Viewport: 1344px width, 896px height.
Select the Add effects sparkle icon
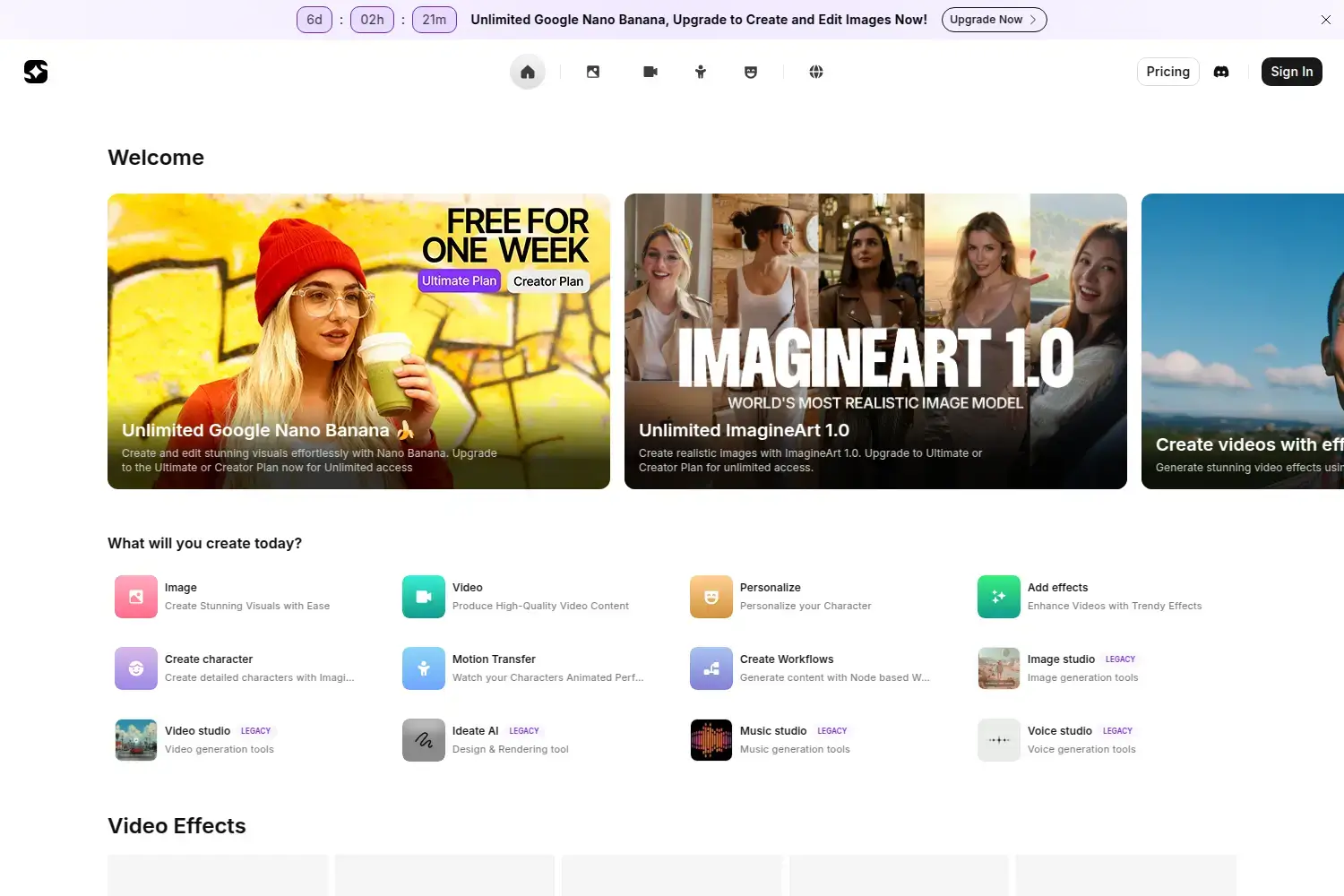tap(998, 596)
